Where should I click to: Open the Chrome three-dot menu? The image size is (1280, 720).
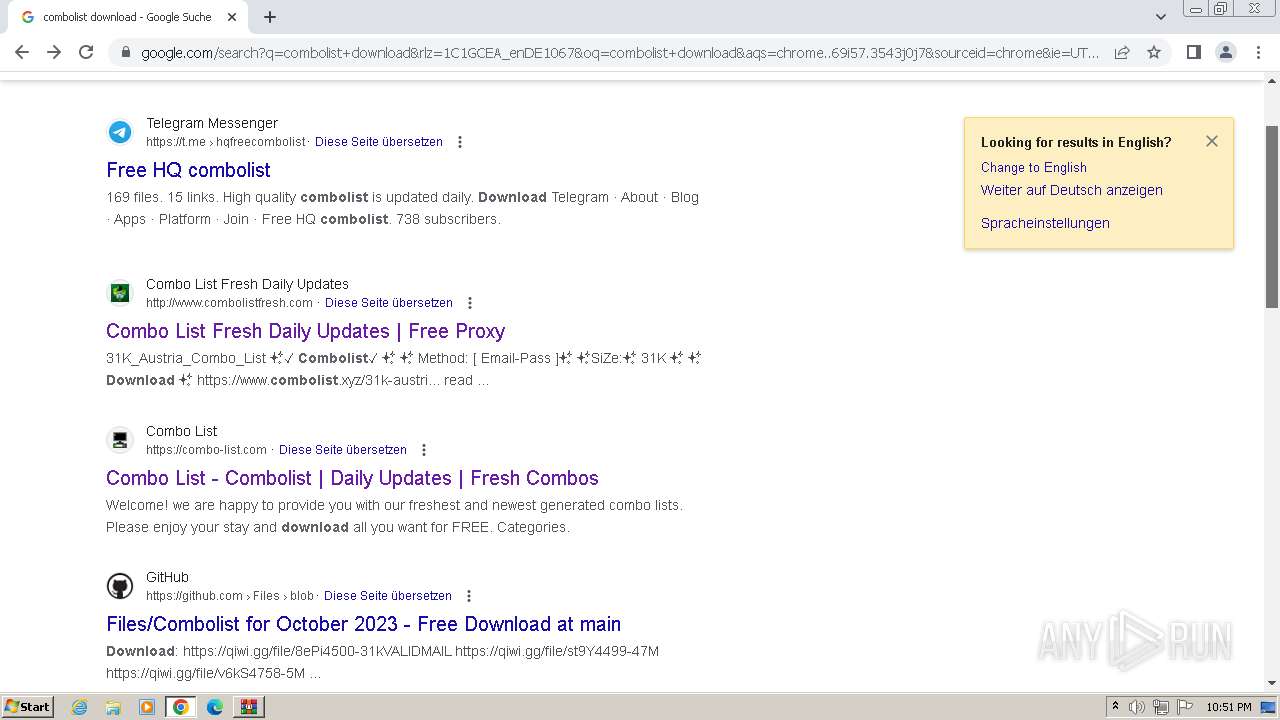[1258, 52]
